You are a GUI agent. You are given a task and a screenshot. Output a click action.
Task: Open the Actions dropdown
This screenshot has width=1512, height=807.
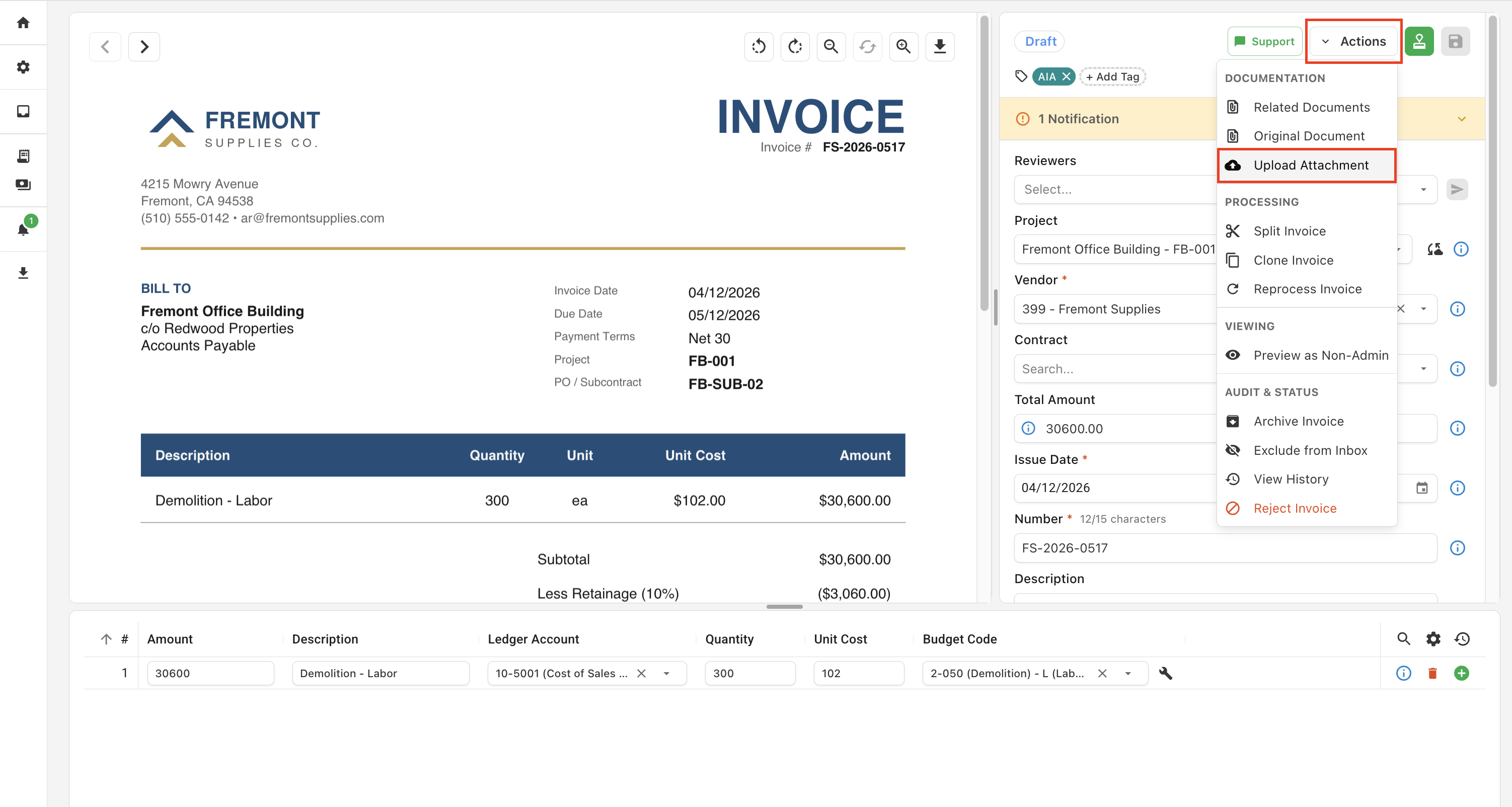(1353, 41)
